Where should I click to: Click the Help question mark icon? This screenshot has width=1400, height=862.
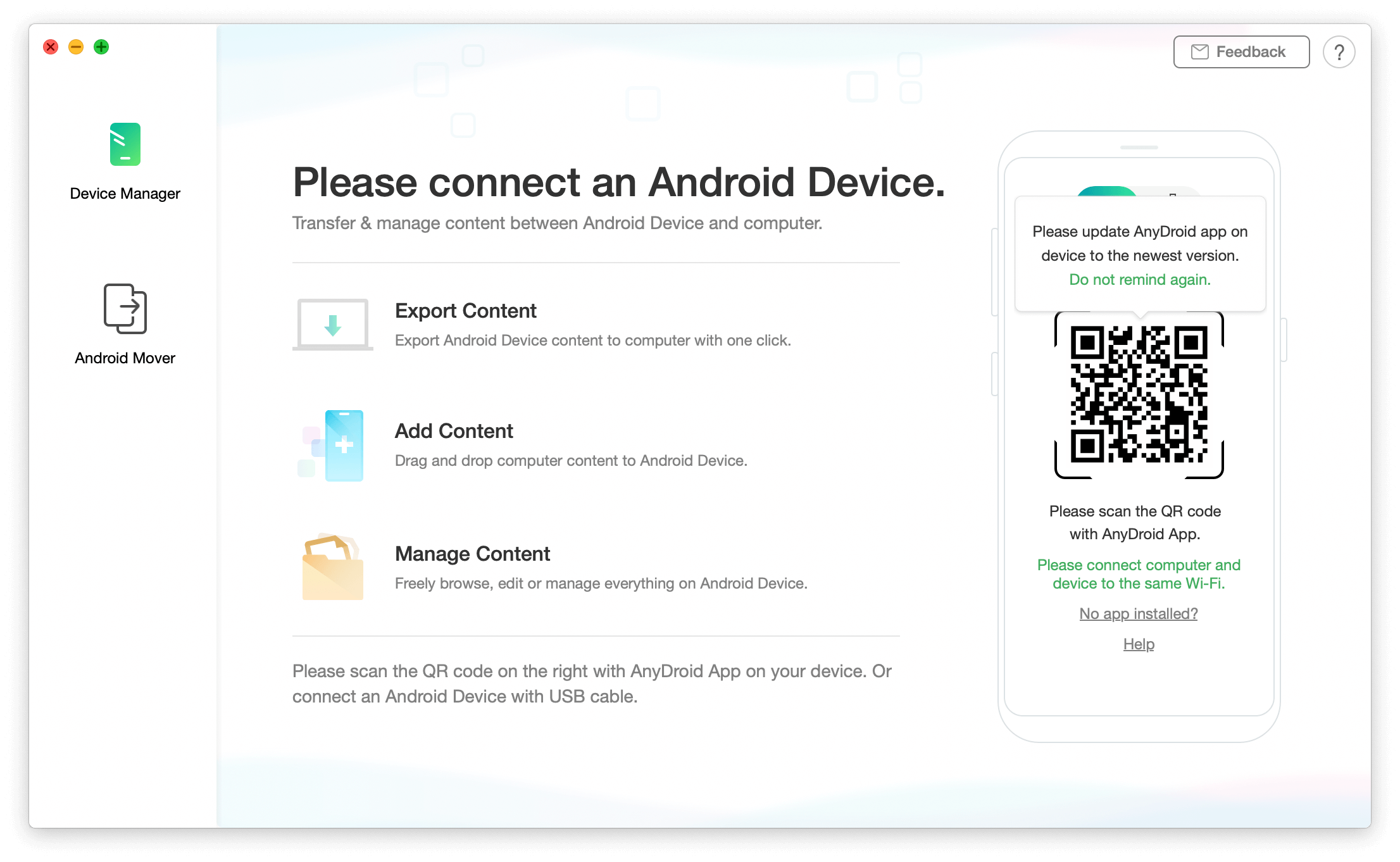click(x=1338, y=51)
